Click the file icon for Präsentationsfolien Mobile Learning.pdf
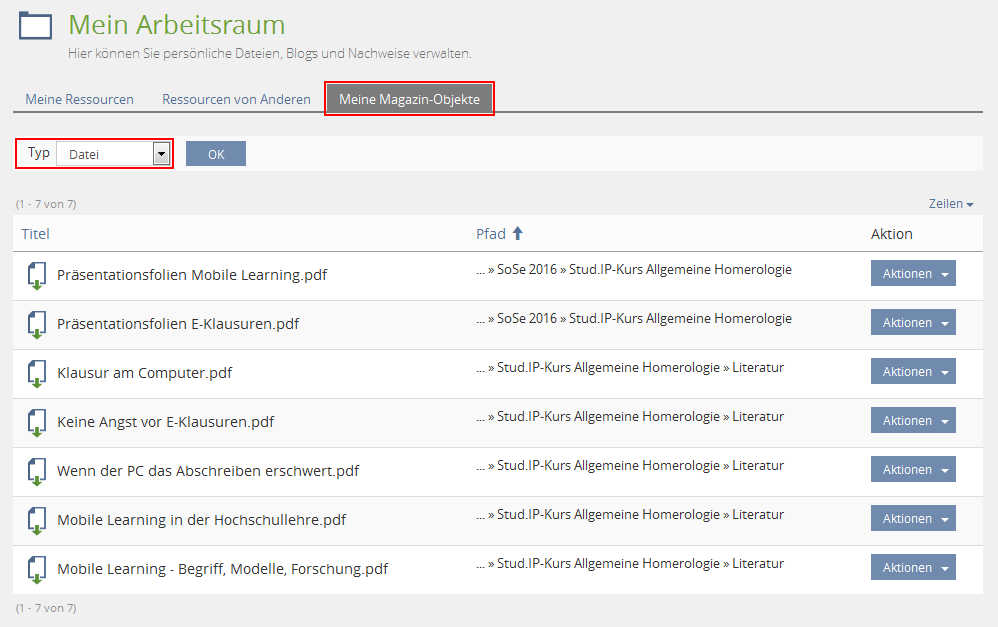Screen dimensions: 998x627 click(x=36, y=275)
